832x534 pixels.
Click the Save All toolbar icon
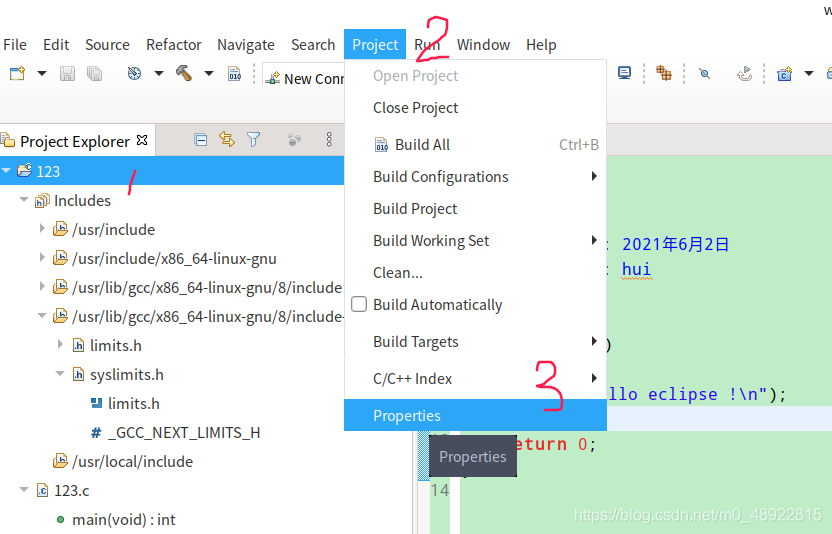pos(94,73)
